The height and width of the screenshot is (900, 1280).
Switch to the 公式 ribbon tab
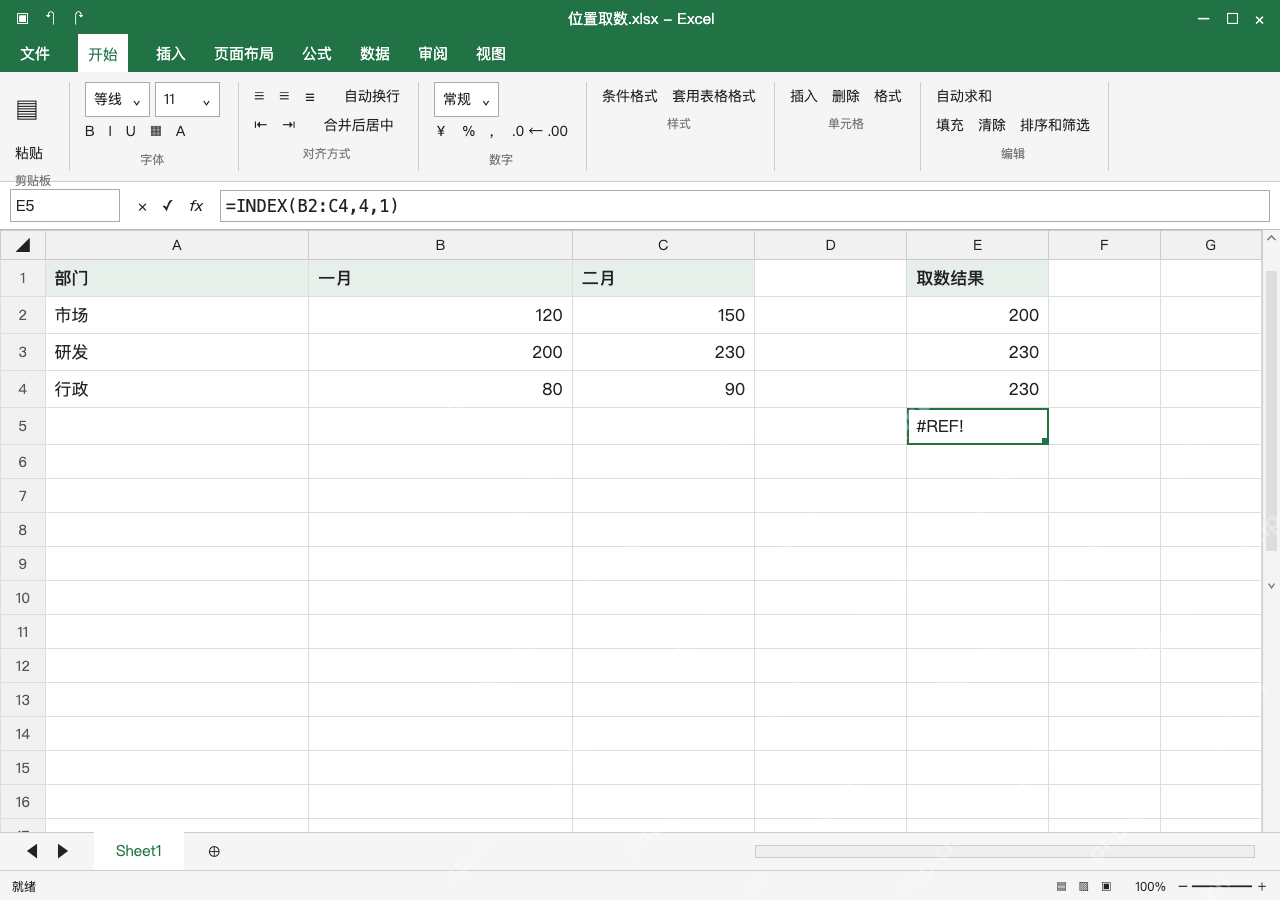[x=317, y=54]
